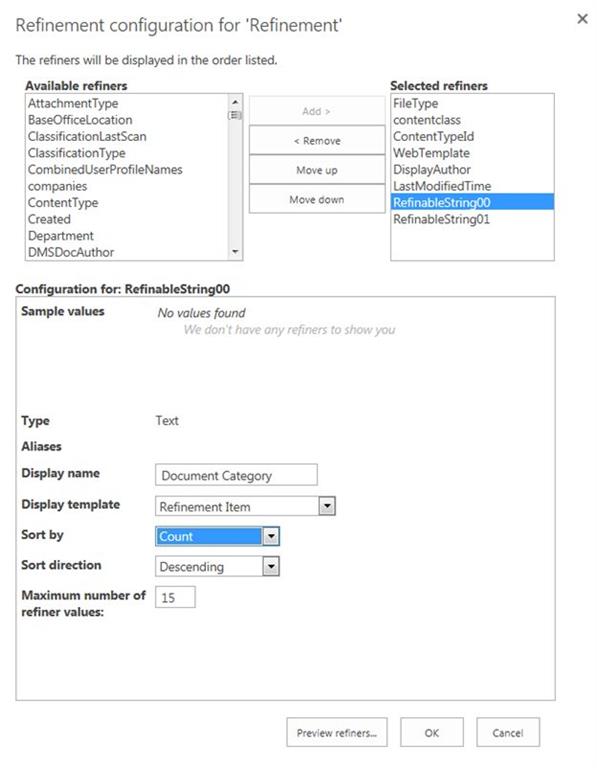This screenshot has height=768, width=597.
Task: Select ClassificationType refiner
Action: [127, 153]
